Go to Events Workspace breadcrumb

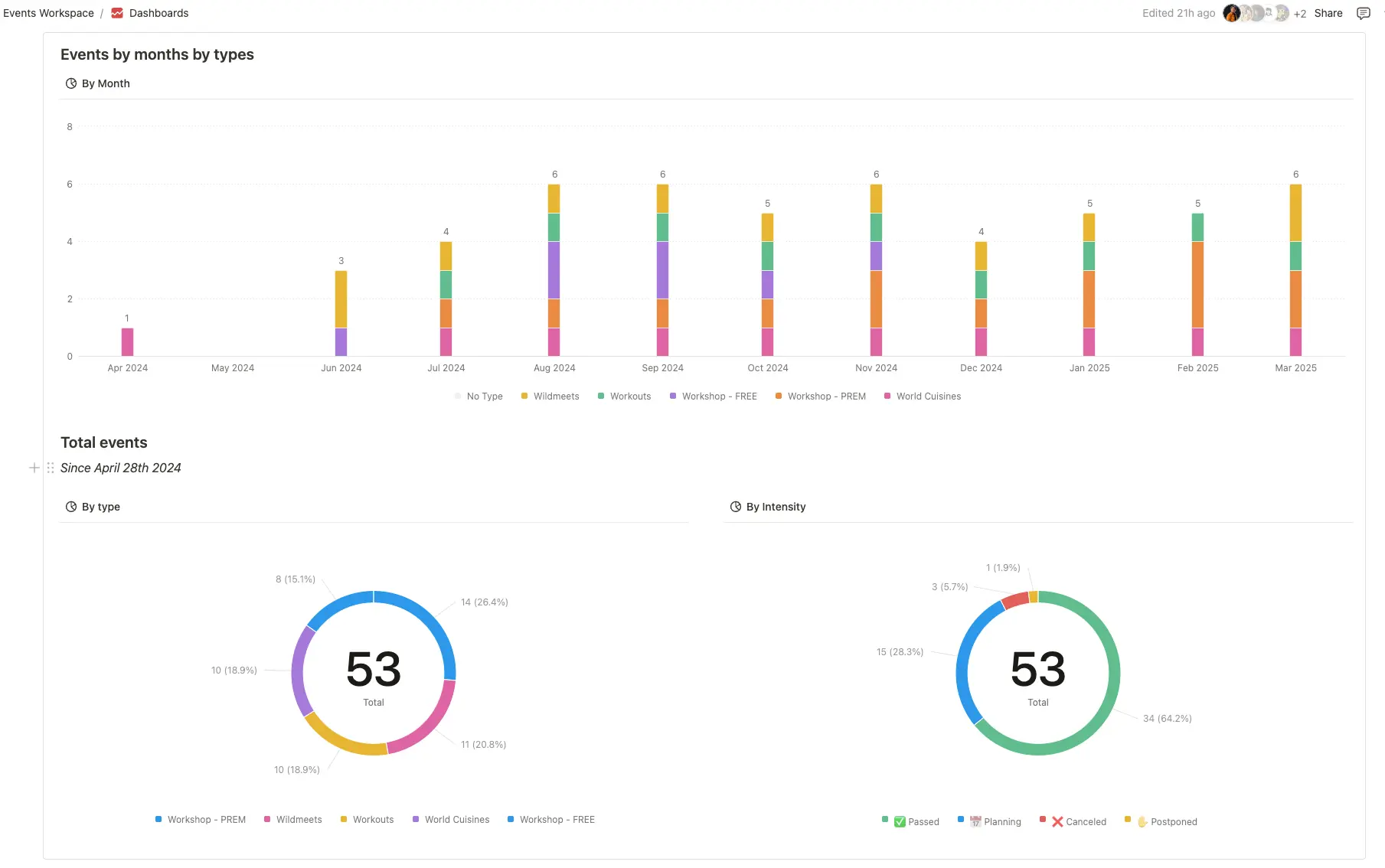click(48, 13)
